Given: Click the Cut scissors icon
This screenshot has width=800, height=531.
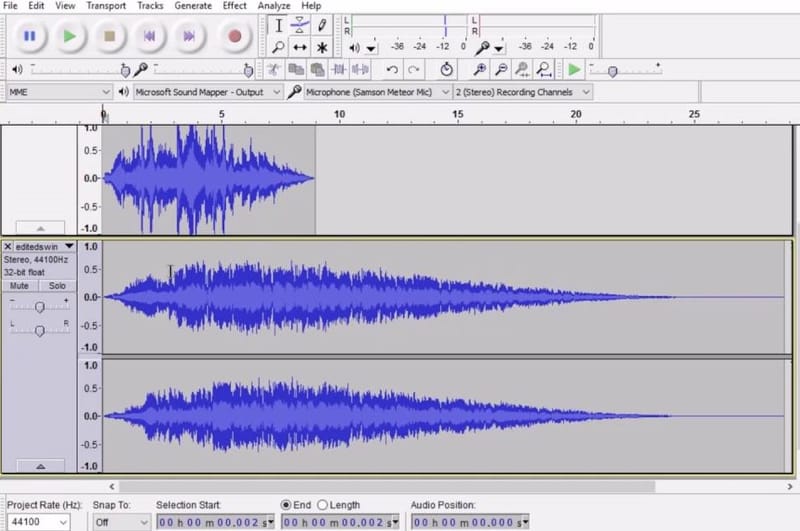Looking at the screenshot, I should 274,69.
